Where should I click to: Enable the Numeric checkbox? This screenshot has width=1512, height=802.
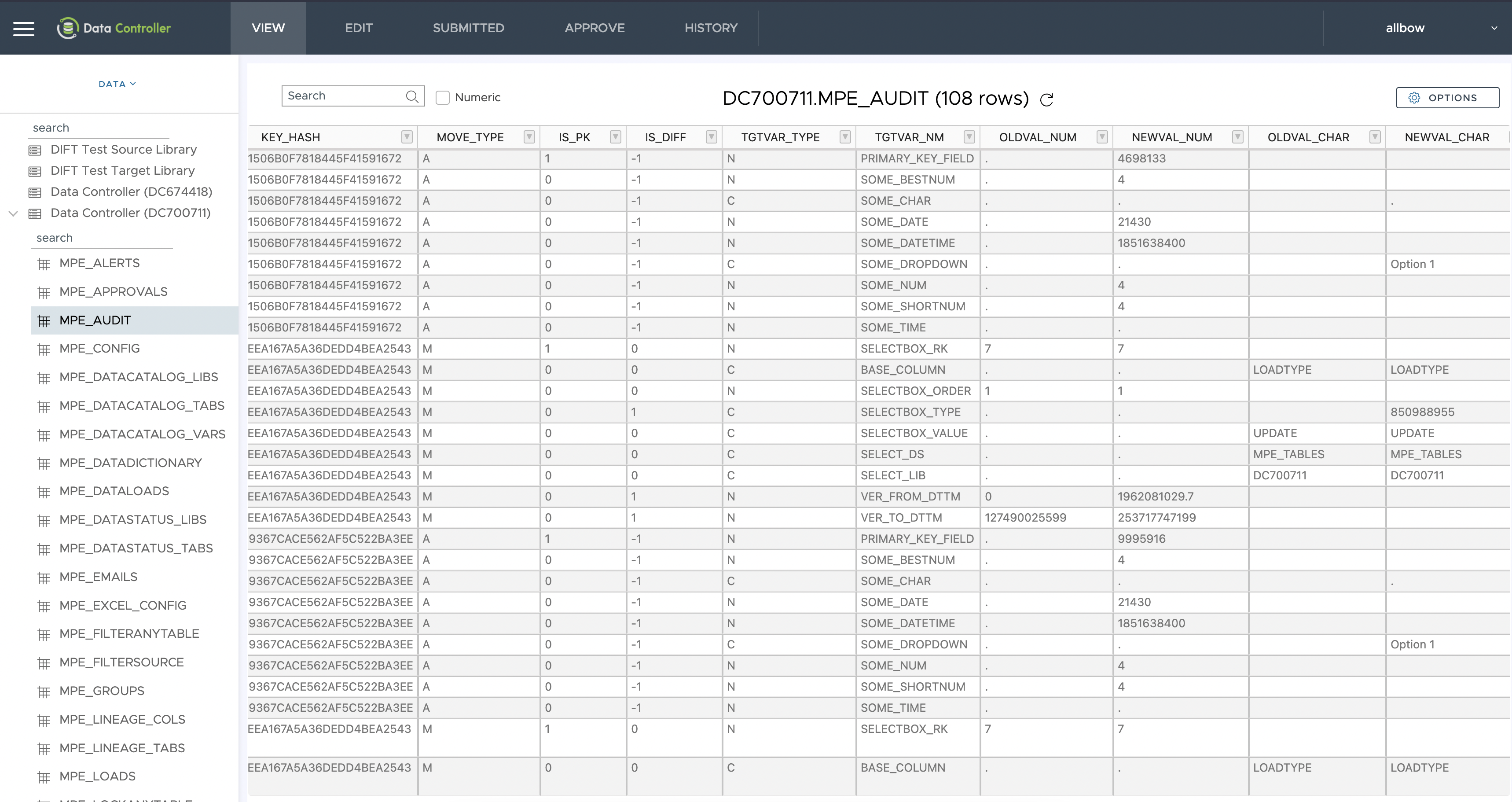click(x=443, y=97)
